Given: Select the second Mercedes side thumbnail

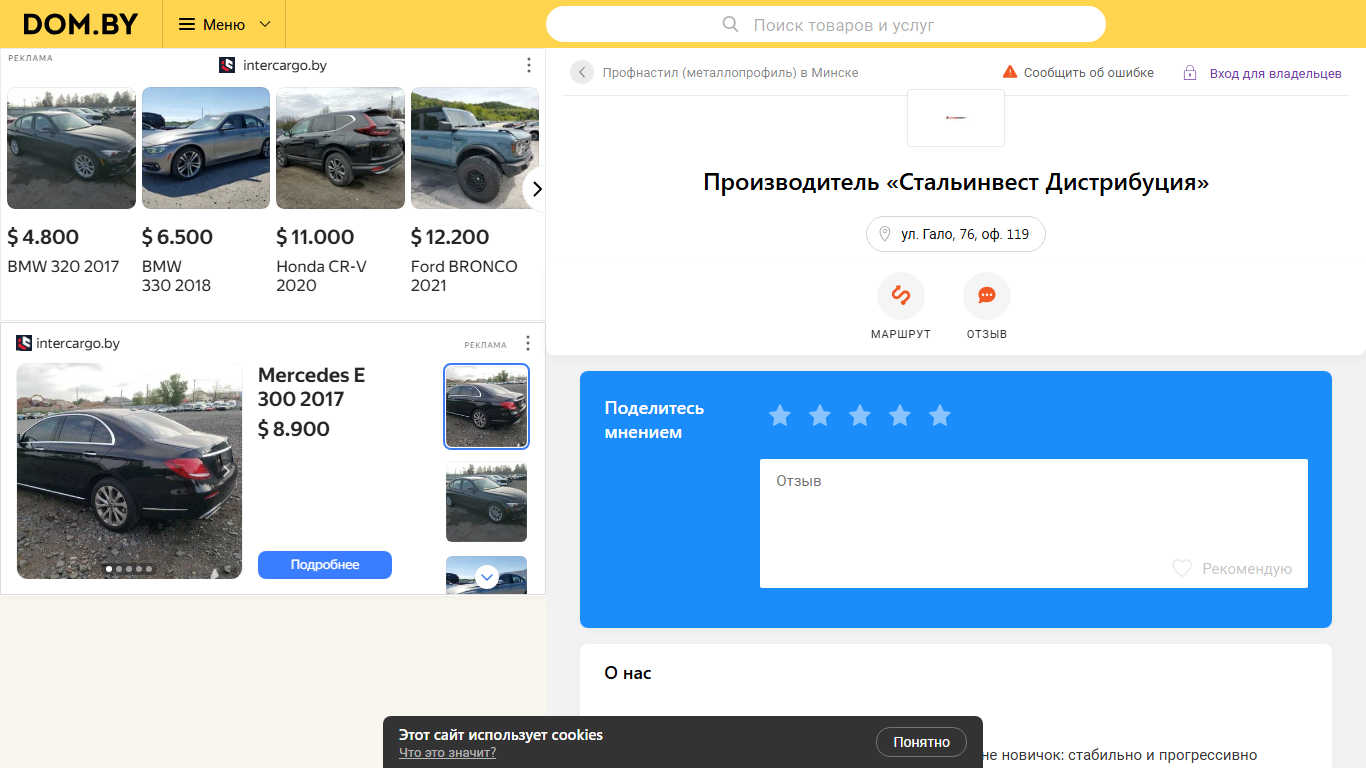Looking at the screenshot, I should click(x=486, y=501).
